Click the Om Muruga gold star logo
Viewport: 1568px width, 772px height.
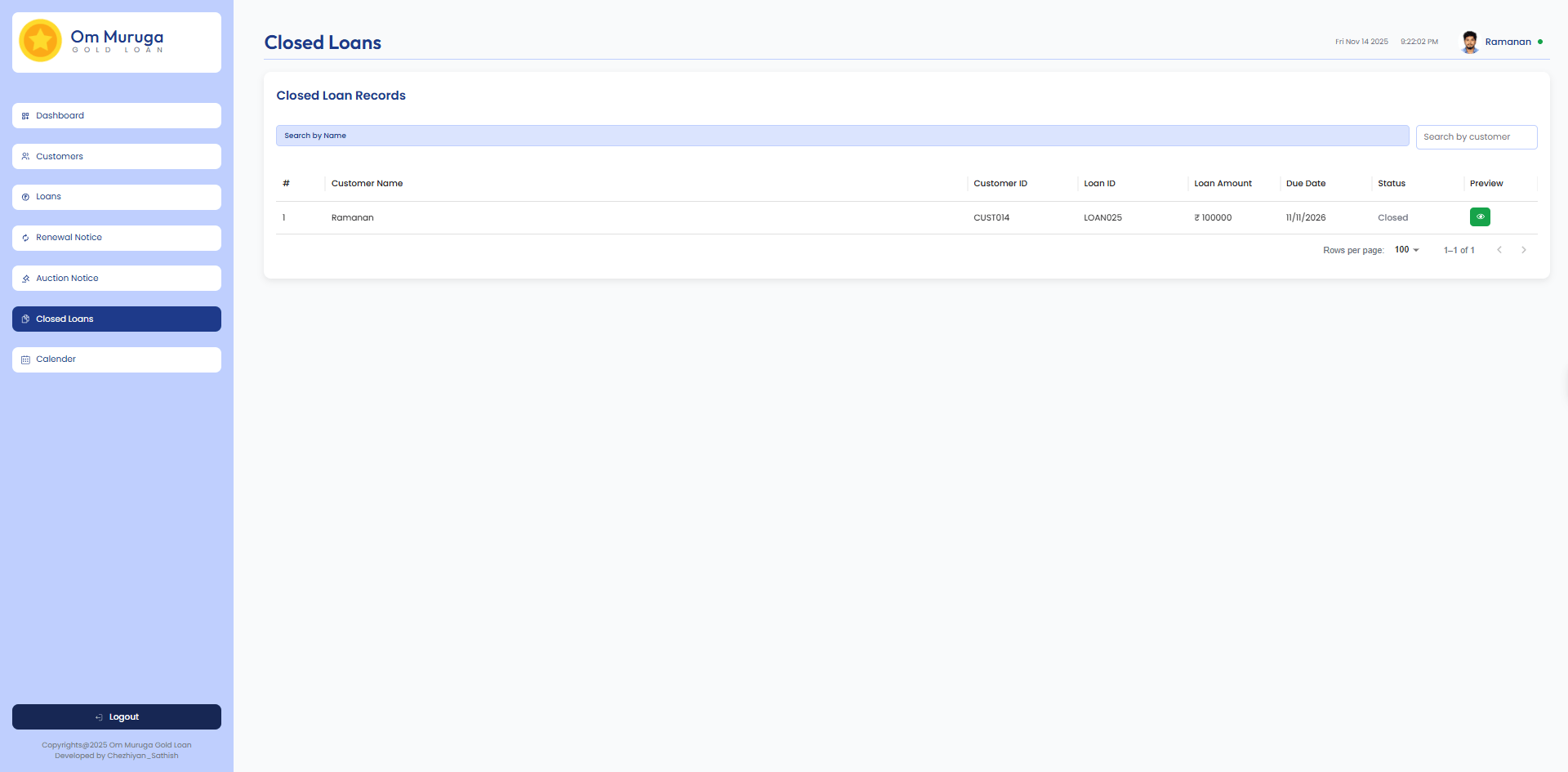(40, 41)
